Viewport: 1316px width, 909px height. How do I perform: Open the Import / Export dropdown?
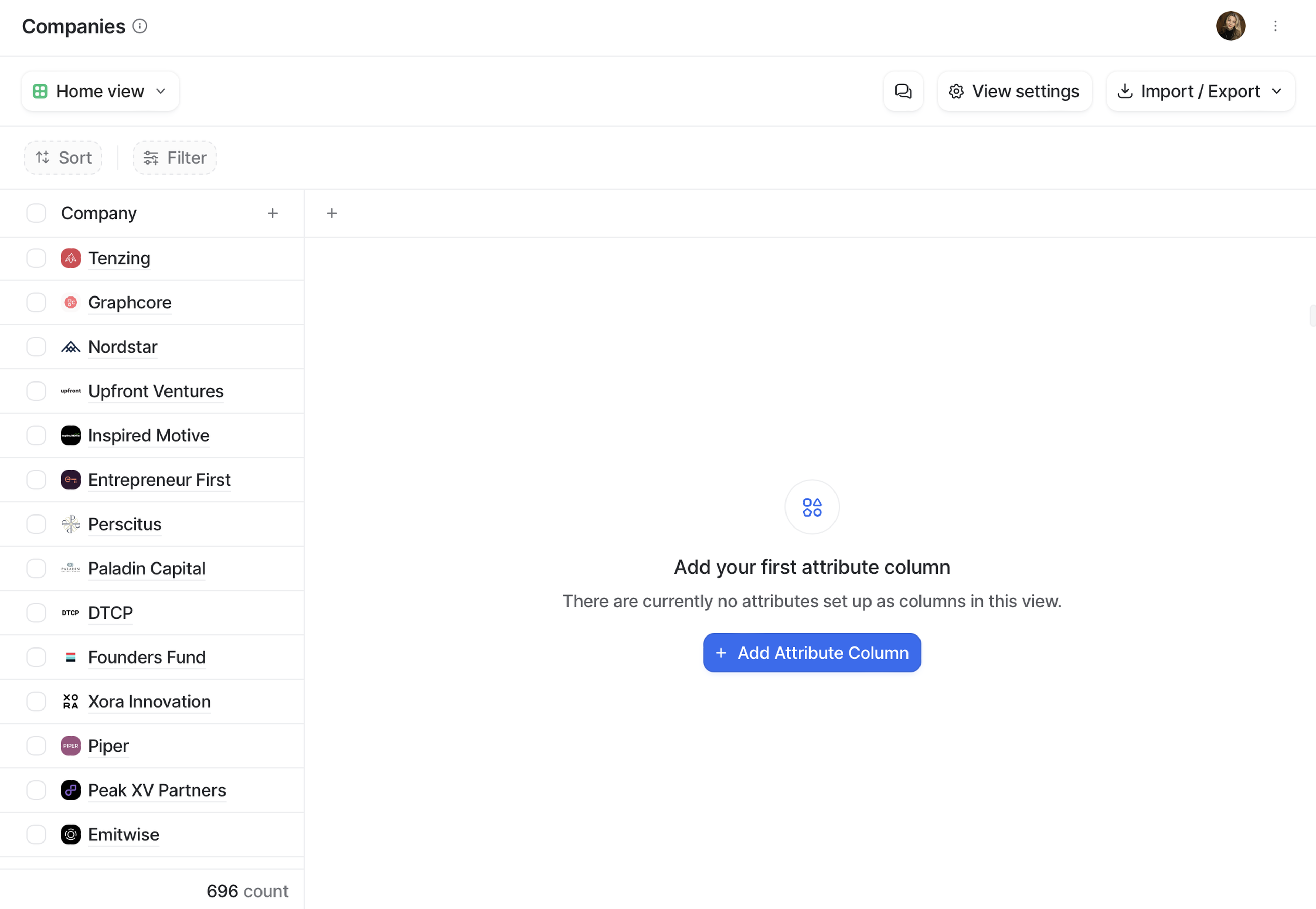[x=1200, y=91]
